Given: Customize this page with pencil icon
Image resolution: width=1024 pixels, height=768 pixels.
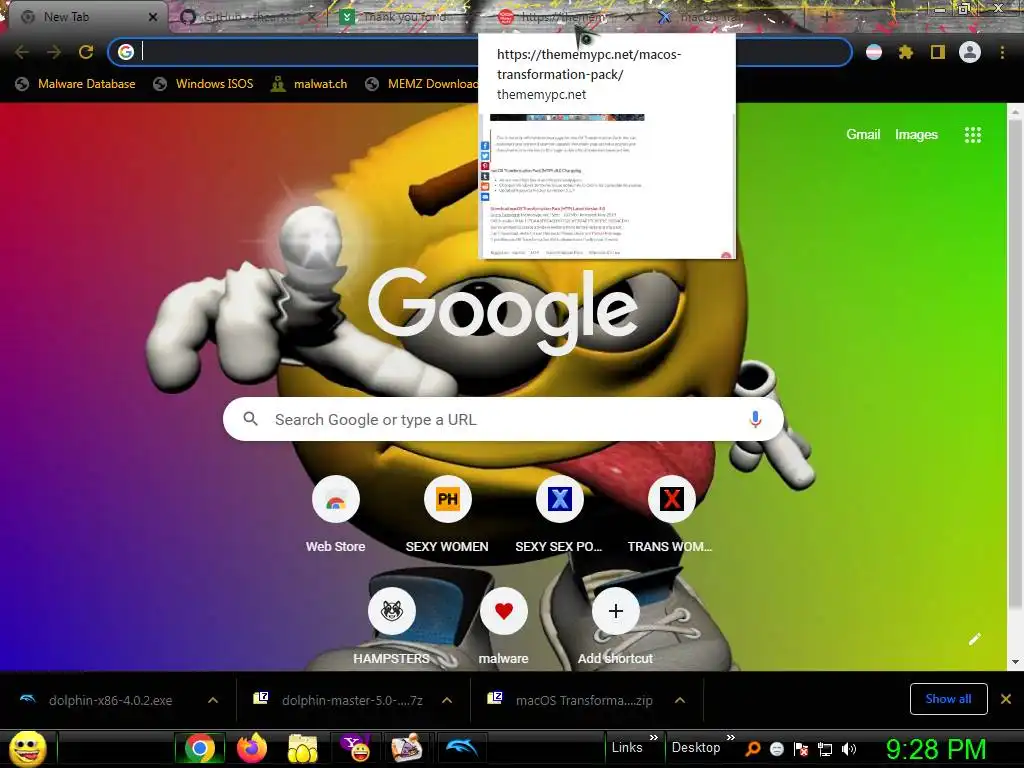Looking at the screenshot, I should 974,639.
